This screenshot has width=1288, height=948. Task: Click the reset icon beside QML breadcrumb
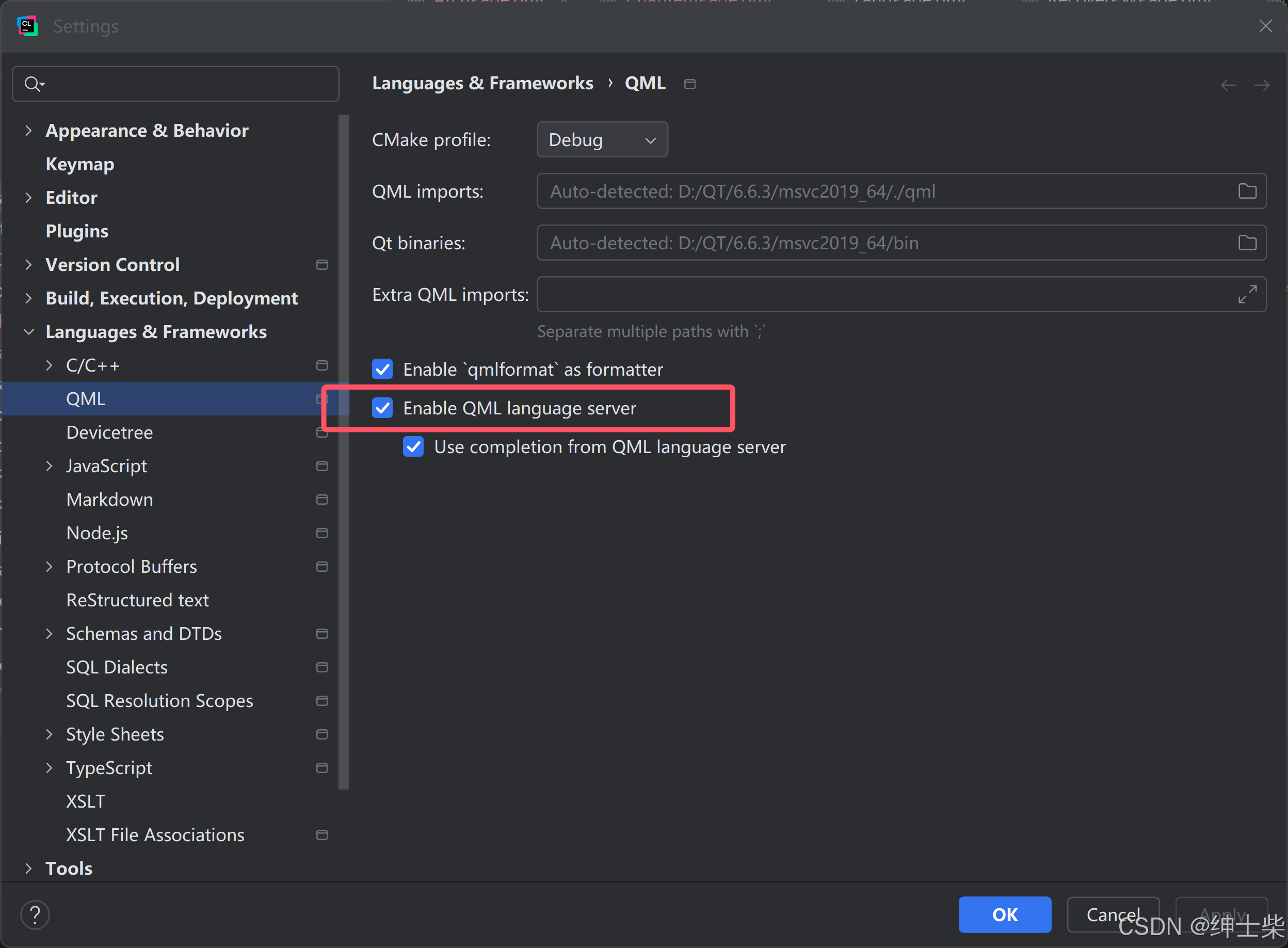pos(689,84)
